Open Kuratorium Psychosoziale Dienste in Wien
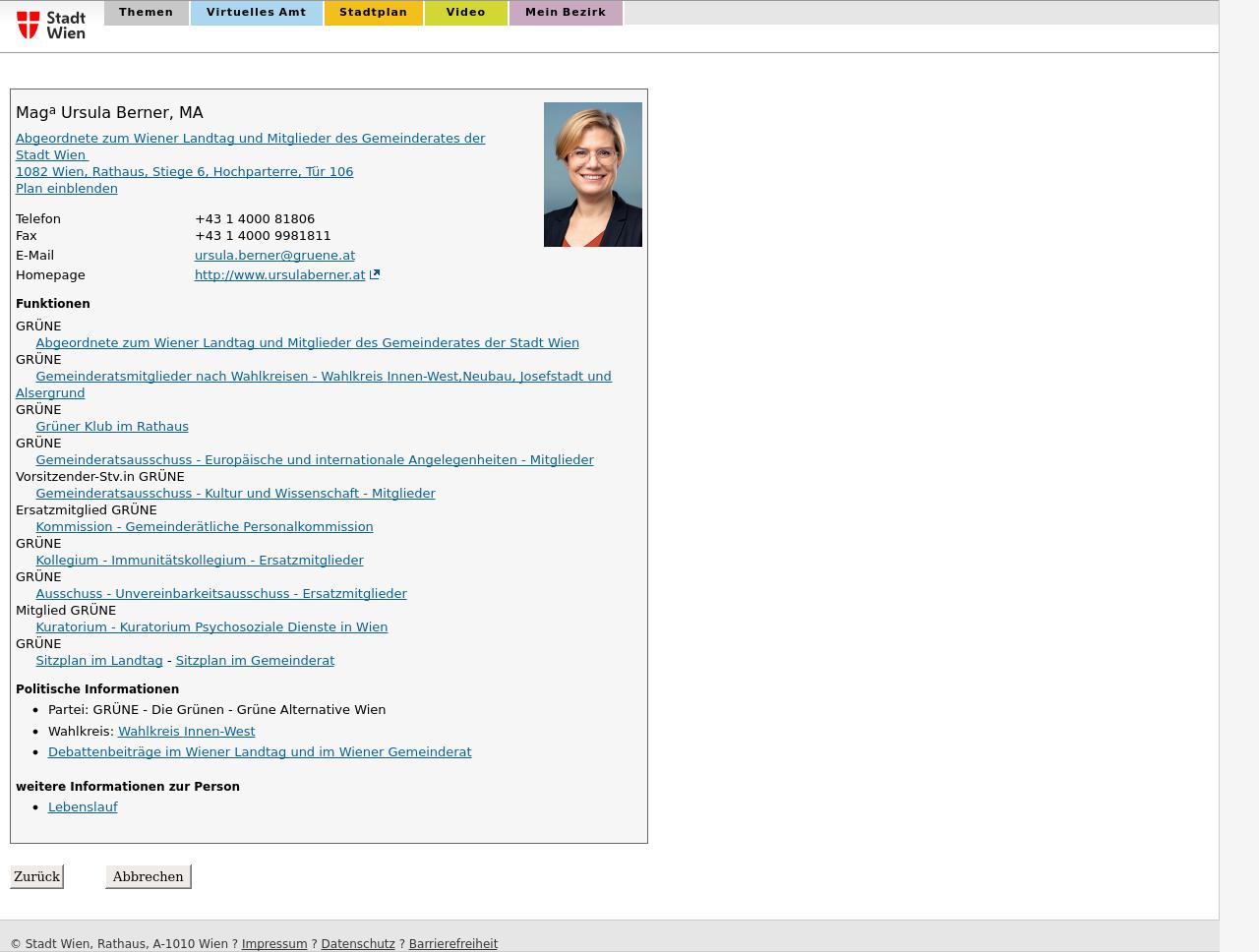The width and height of the screenshot is (1259, 952). coord(211,627)
